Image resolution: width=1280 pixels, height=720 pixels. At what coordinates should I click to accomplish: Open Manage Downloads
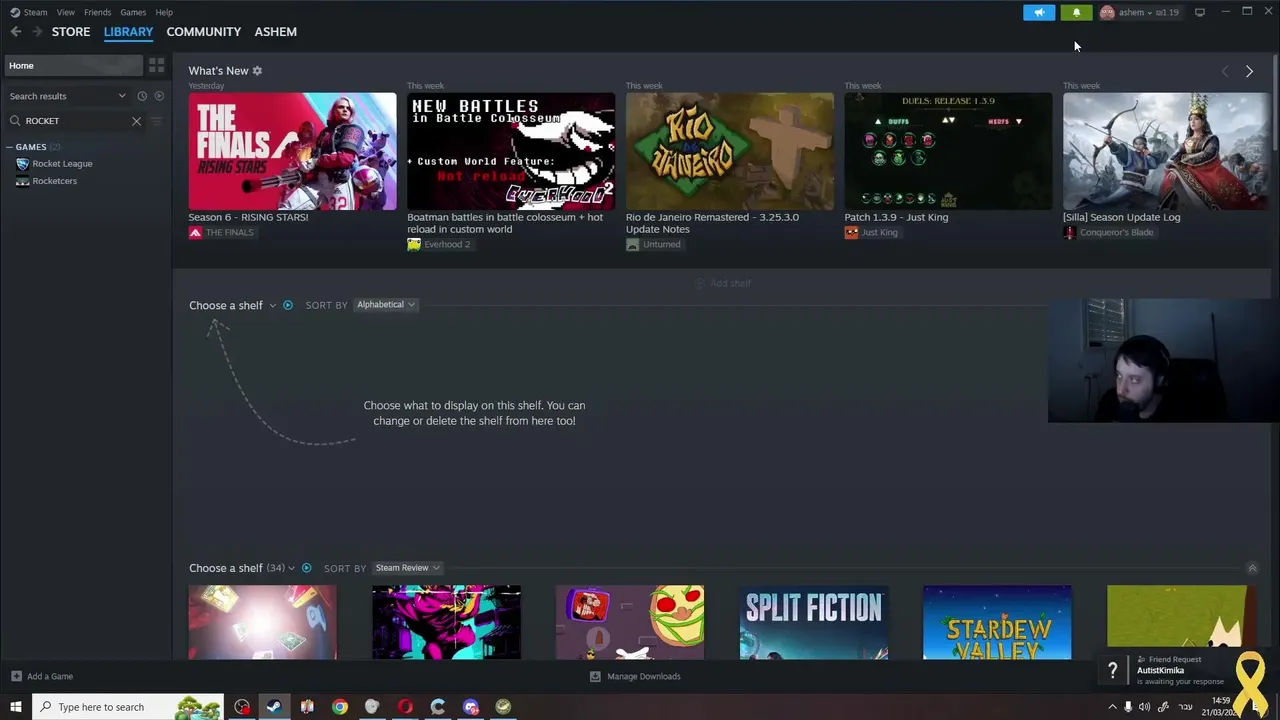pyautogui.click(x=635, y=676)
